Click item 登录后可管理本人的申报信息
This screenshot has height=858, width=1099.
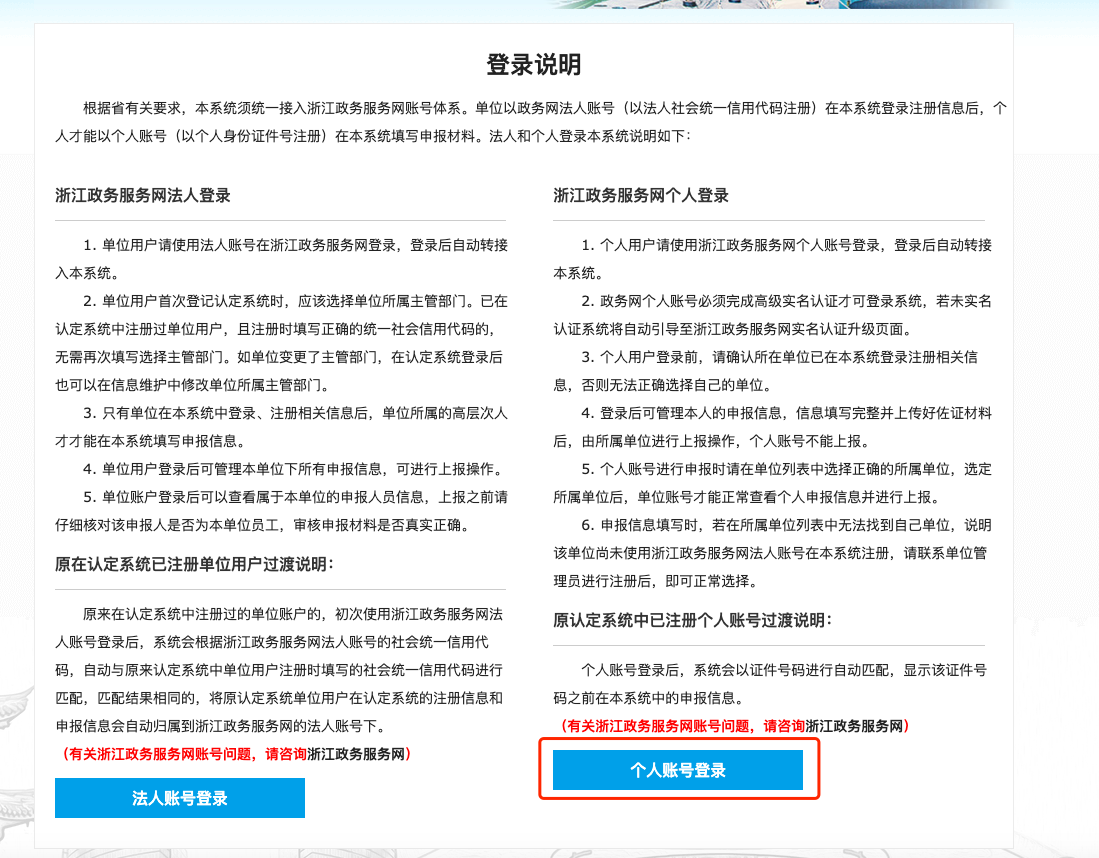(x=772, y=427)
